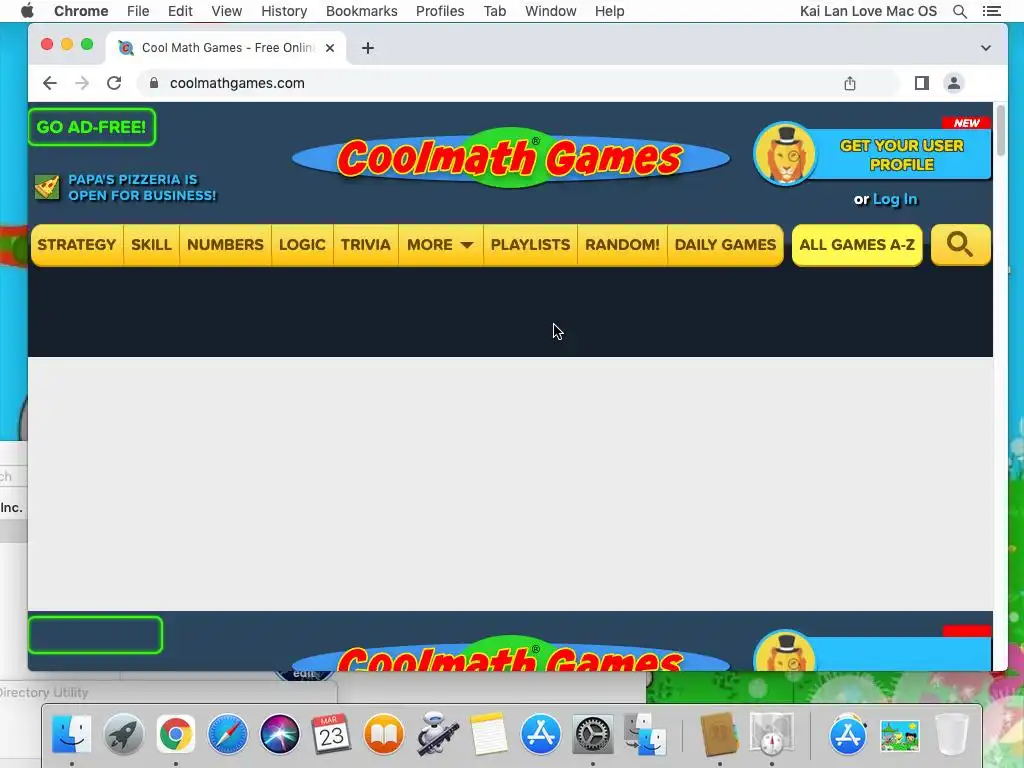Click the share icon in address bar
This screenshot has height=768, width=1024.
click(850, 83)
